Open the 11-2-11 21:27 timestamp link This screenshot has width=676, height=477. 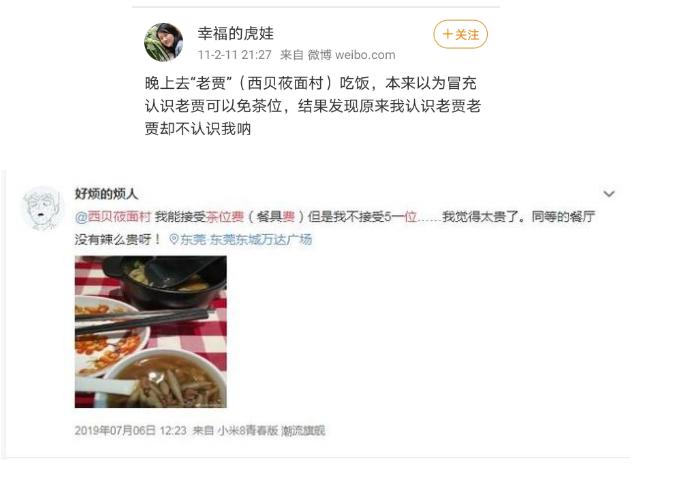pyautogui.click(x=235, y=55)
